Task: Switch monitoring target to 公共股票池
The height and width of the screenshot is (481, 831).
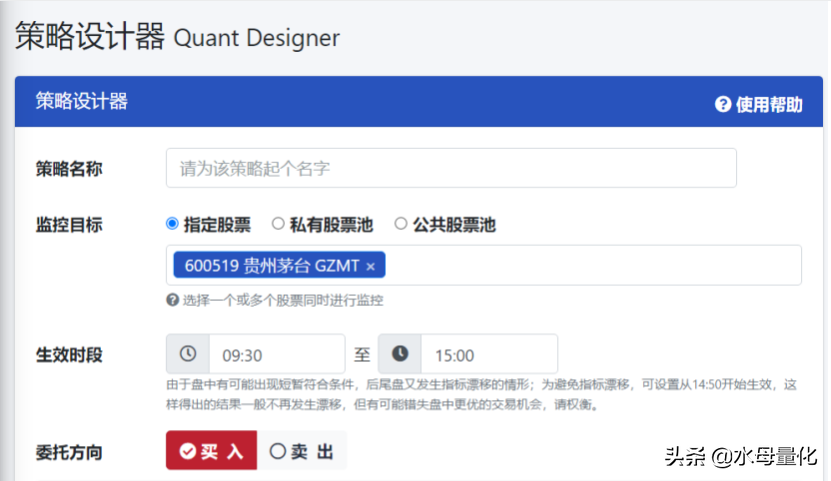Action: [x=401, y=224]
